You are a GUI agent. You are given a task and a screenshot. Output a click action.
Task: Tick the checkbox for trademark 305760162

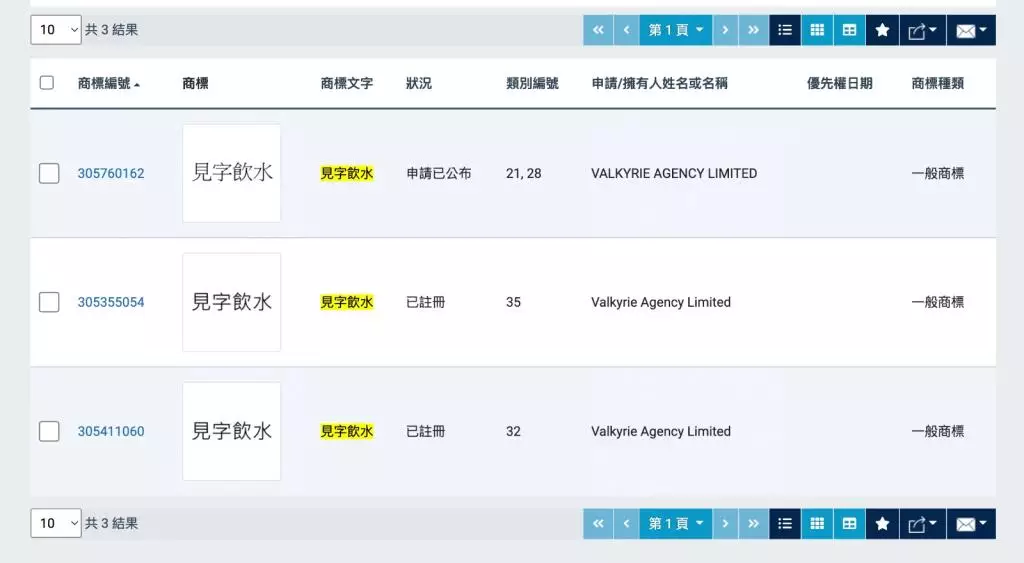(x=49, y=173)
